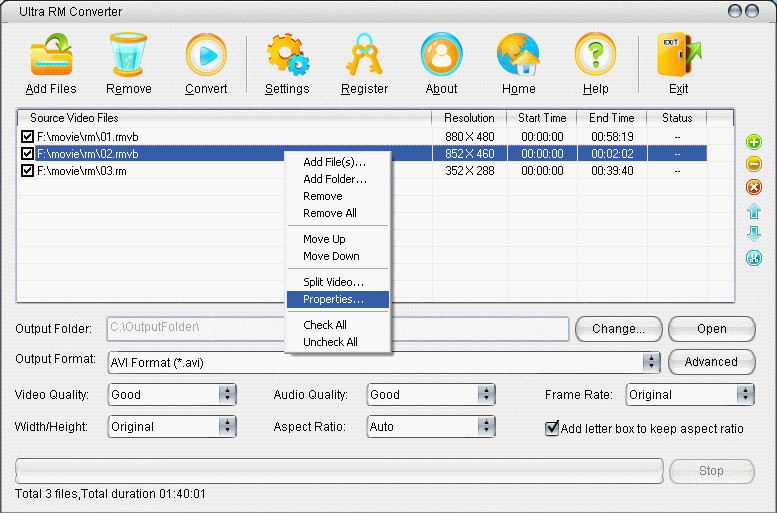
Task: Select Remove All in the context menu
Action: click(338, 213)
